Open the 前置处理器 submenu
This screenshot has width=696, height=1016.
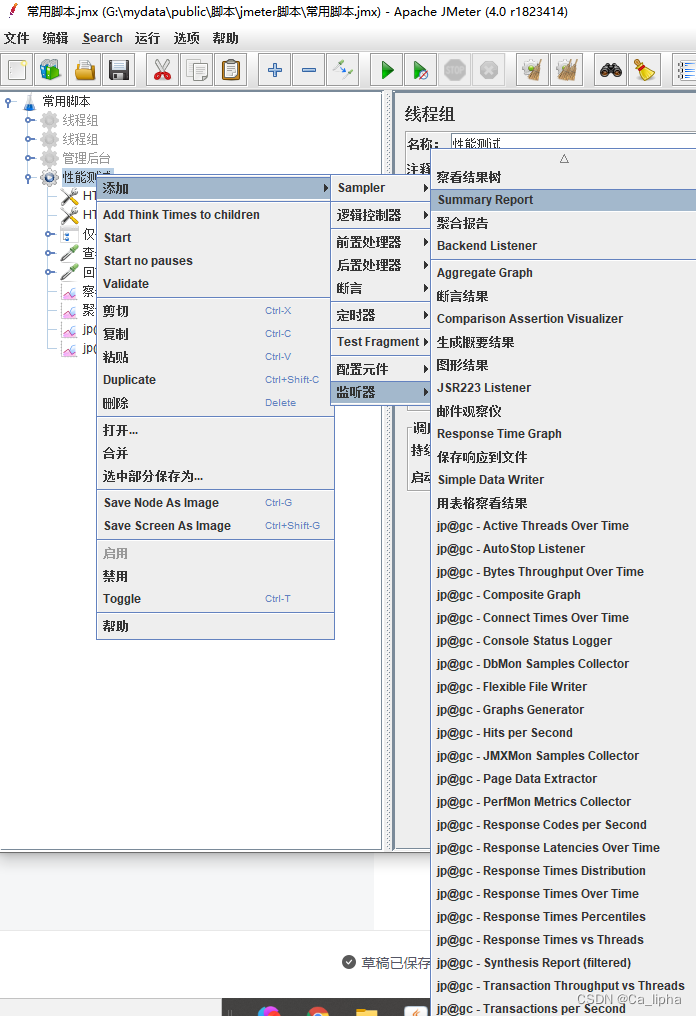[x=380, y=242]
